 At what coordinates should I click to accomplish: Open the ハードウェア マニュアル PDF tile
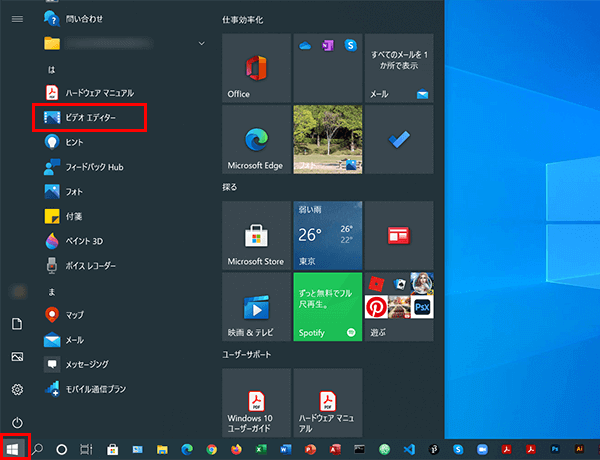click(328, 403)
